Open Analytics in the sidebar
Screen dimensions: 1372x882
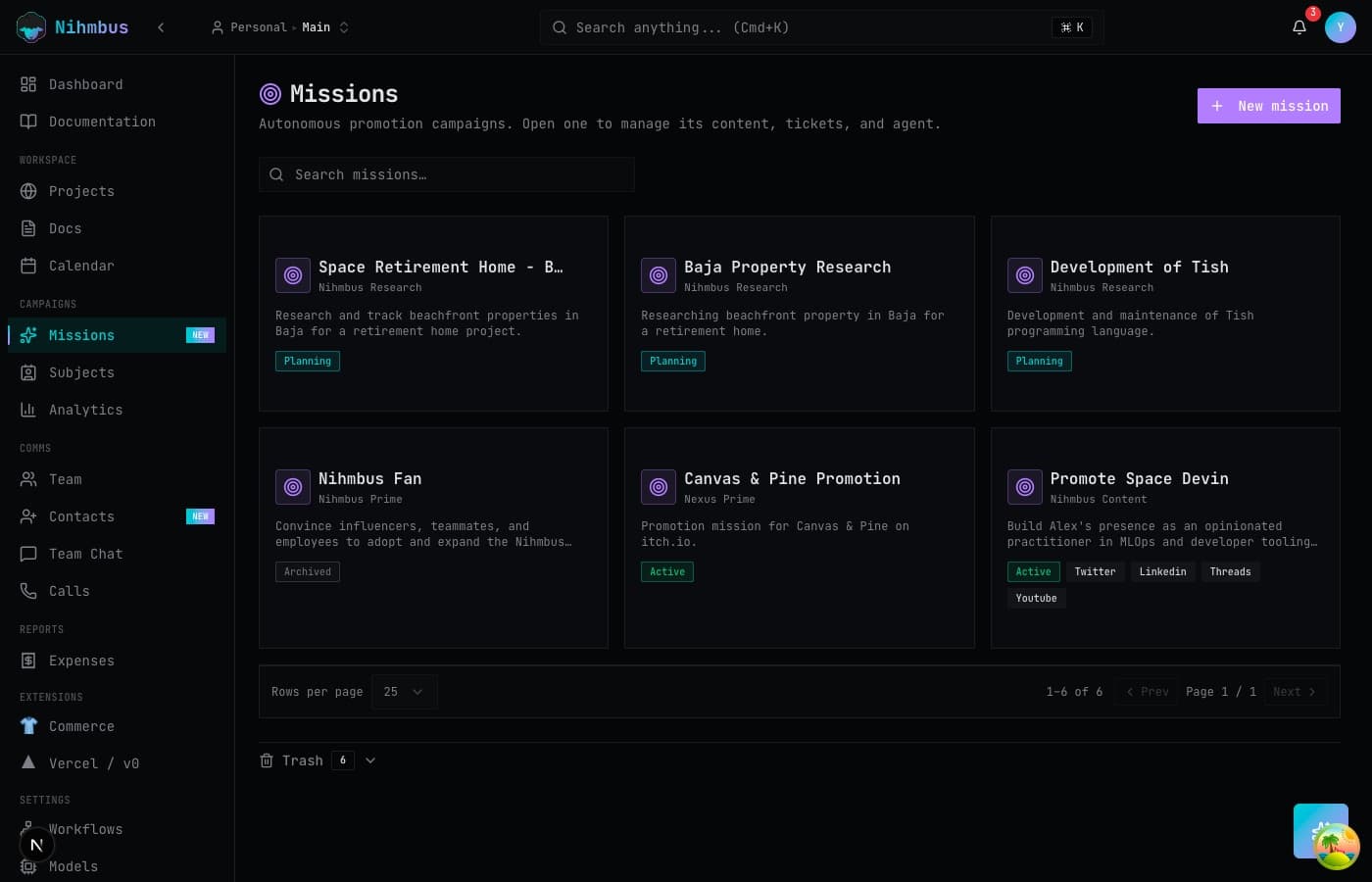[117, 410]
